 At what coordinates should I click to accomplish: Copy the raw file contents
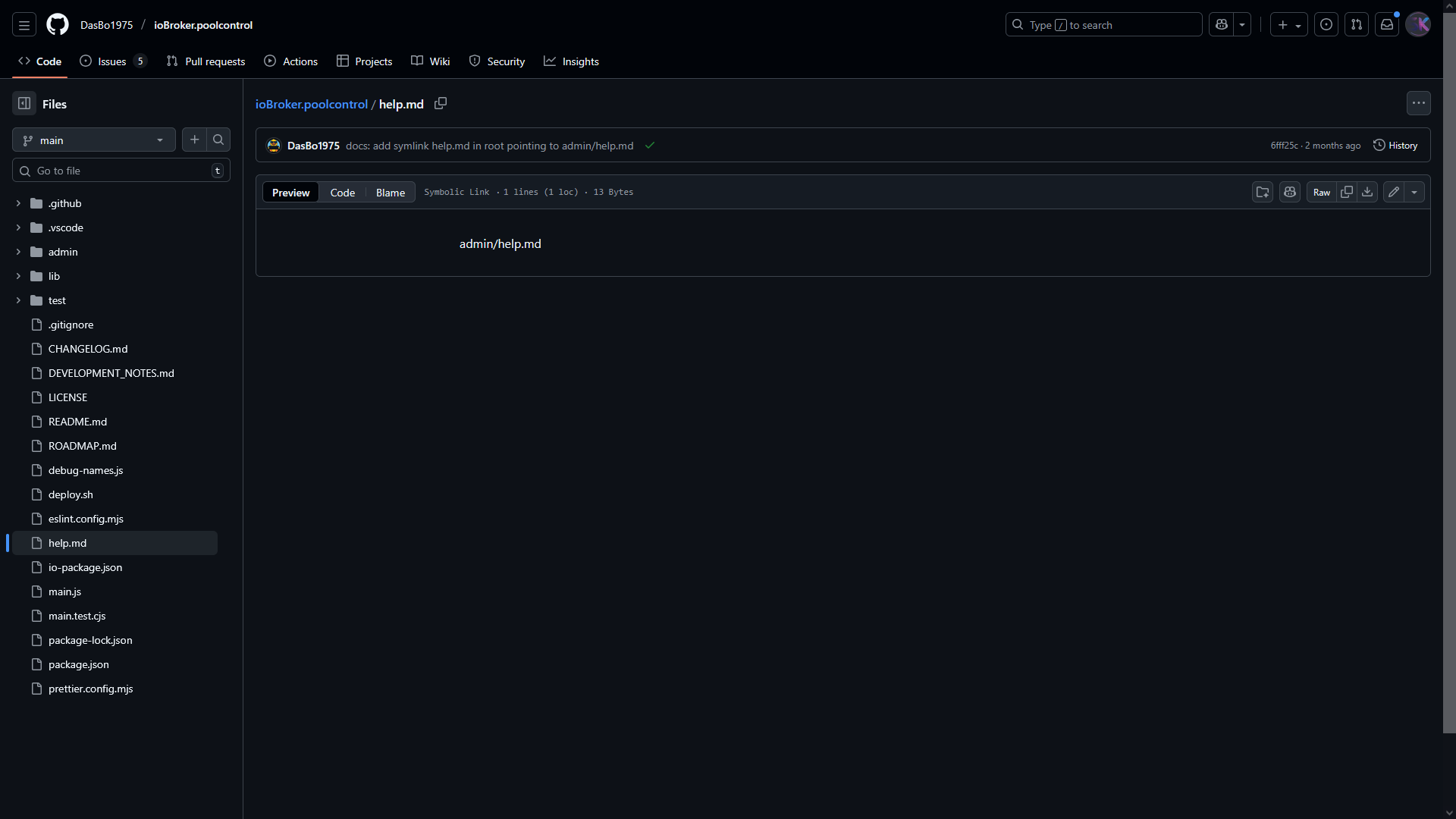[1348, 192]
